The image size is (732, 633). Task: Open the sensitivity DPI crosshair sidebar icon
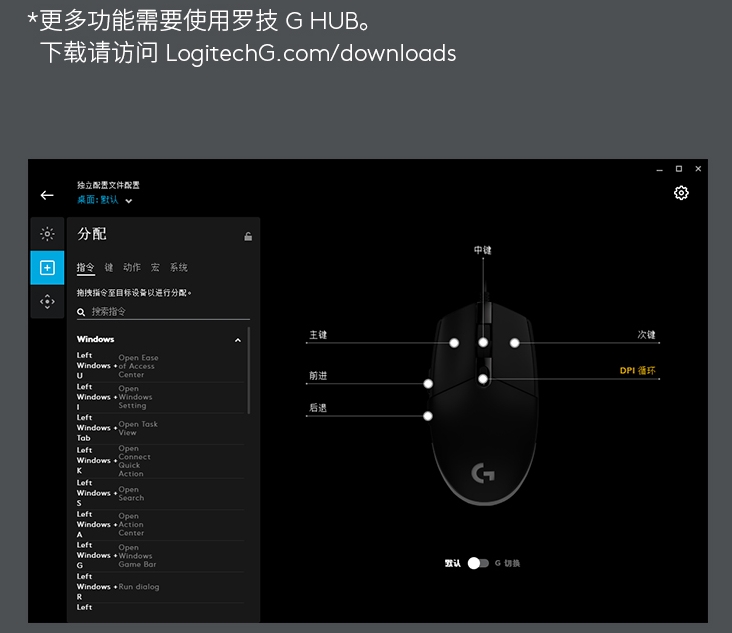pyautogui.click(x=47, y=302)
